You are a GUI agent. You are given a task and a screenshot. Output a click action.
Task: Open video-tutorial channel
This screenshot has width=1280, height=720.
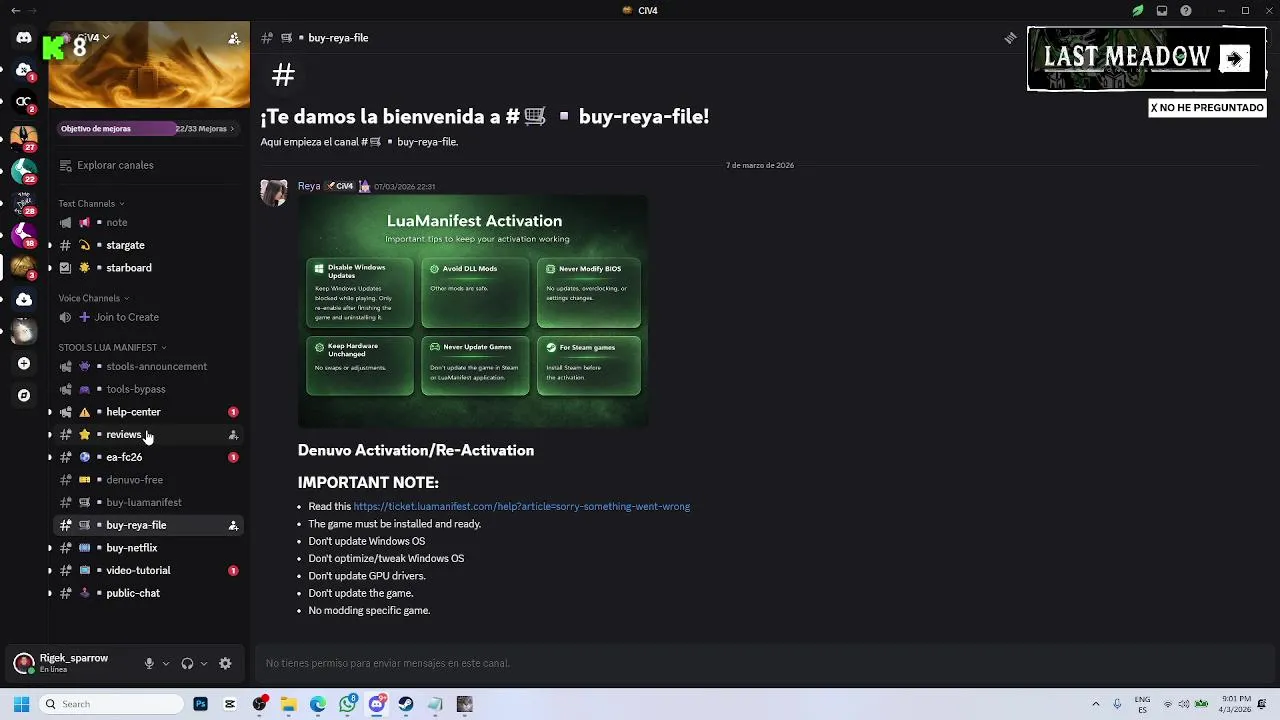[146, 570]
